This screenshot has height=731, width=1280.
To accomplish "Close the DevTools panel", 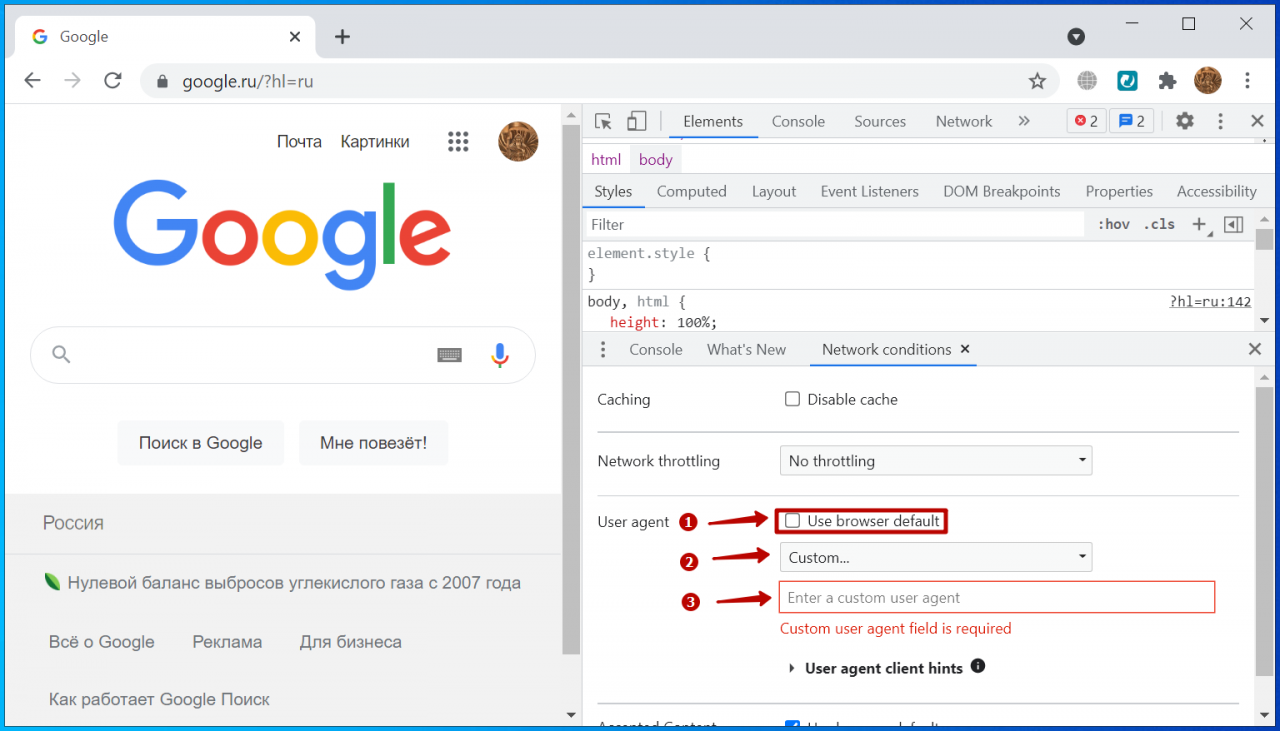I will tap(1257, 121).
